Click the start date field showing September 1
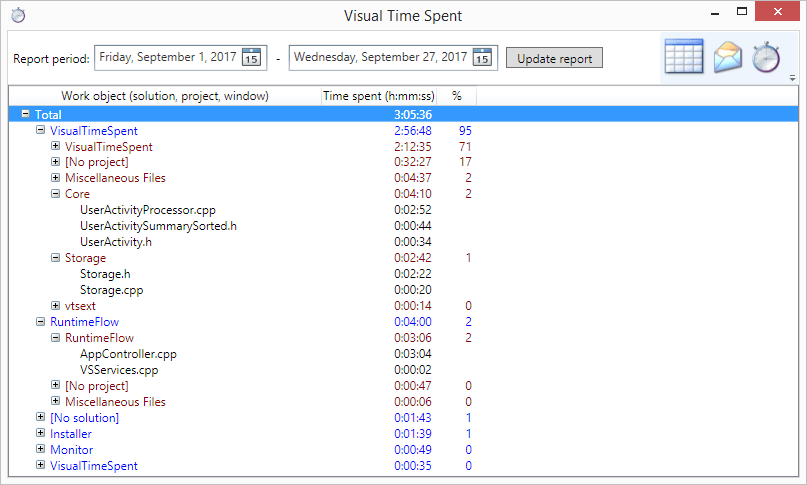Screen dimensions: 807x485 tap(167, 58)
